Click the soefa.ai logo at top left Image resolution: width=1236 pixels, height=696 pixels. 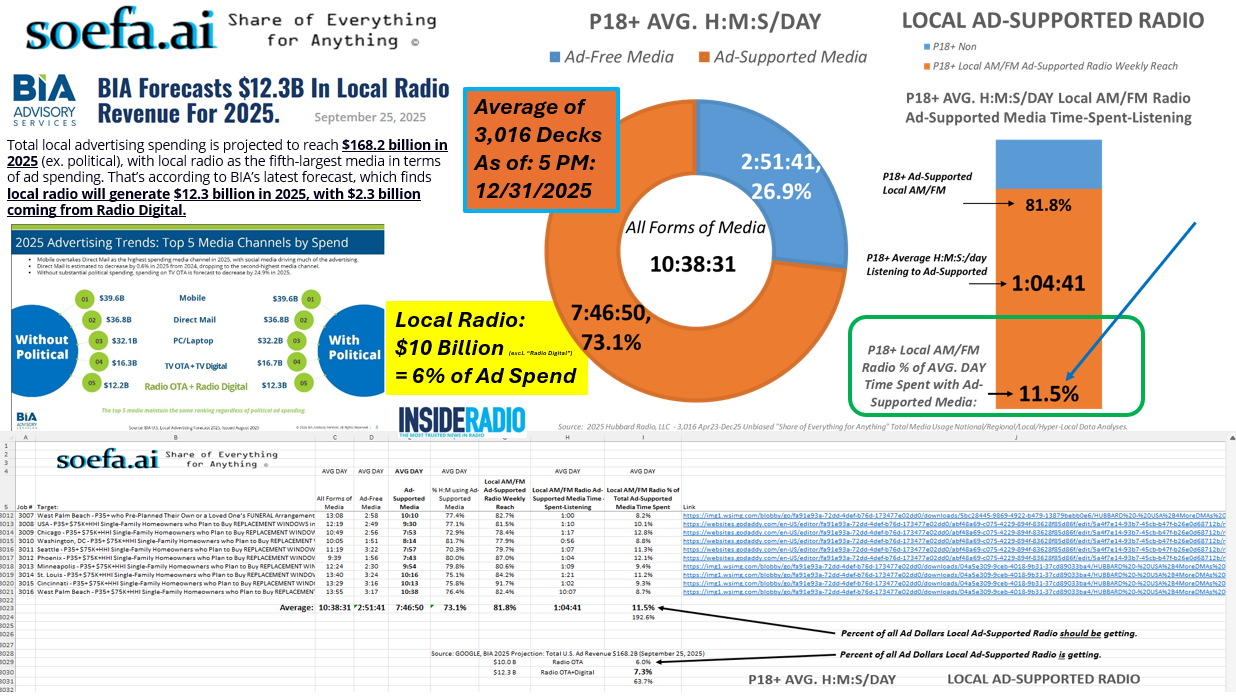tap(107, 31)
